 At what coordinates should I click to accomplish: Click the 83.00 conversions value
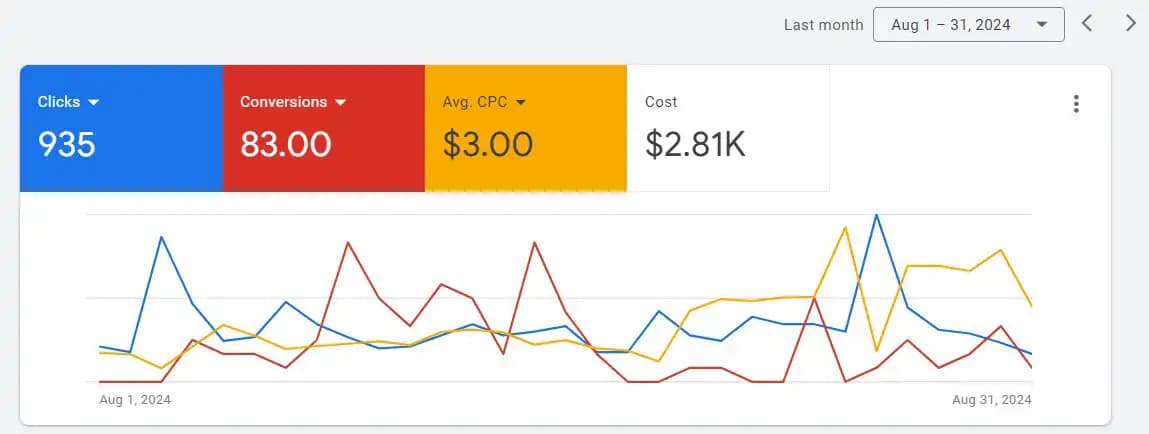286,144
